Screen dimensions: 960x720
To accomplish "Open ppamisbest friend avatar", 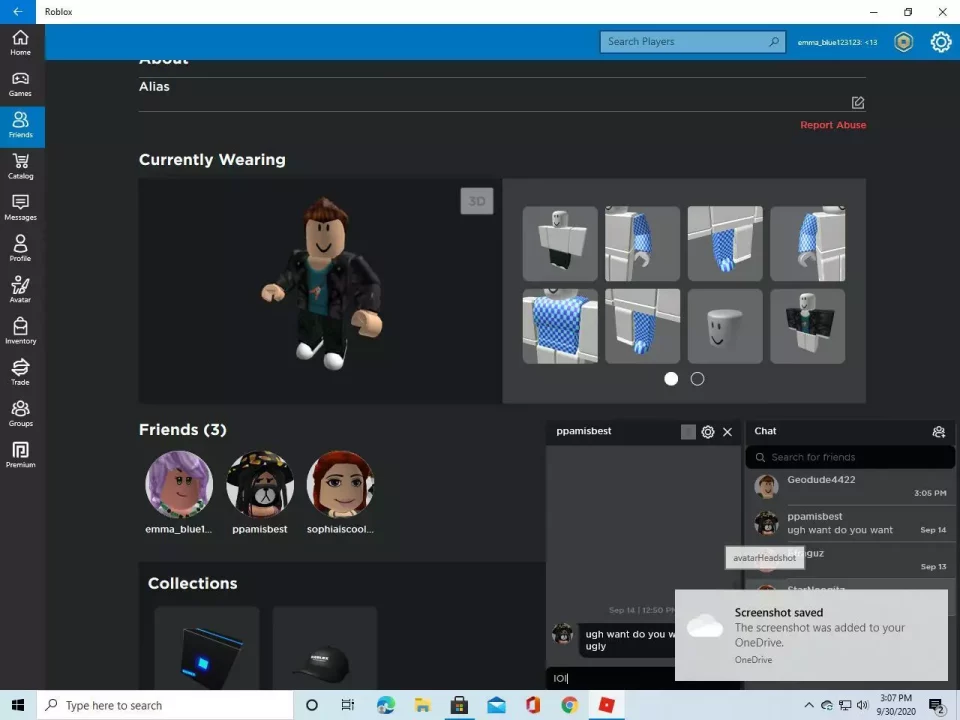I will coord(260,484).
